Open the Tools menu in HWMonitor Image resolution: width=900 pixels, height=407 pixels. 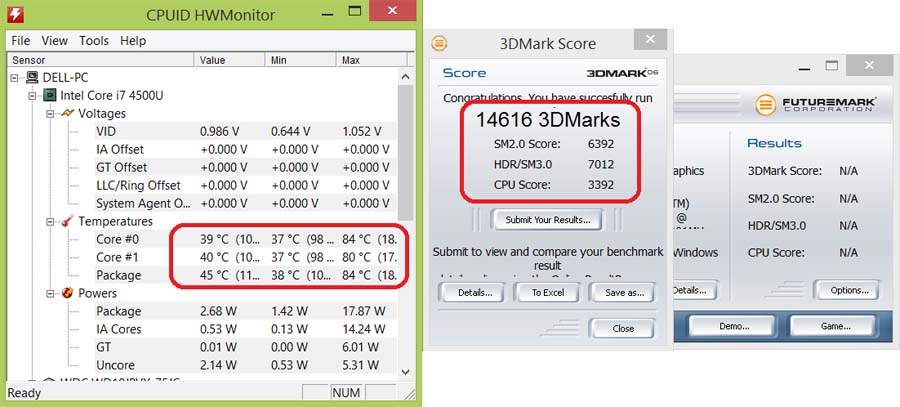(94, 41)
